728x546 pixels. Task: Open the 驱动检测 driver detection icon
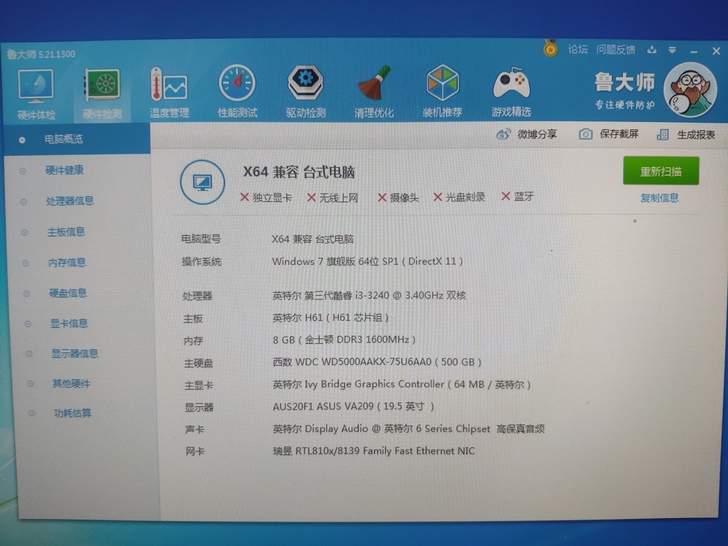306,91
